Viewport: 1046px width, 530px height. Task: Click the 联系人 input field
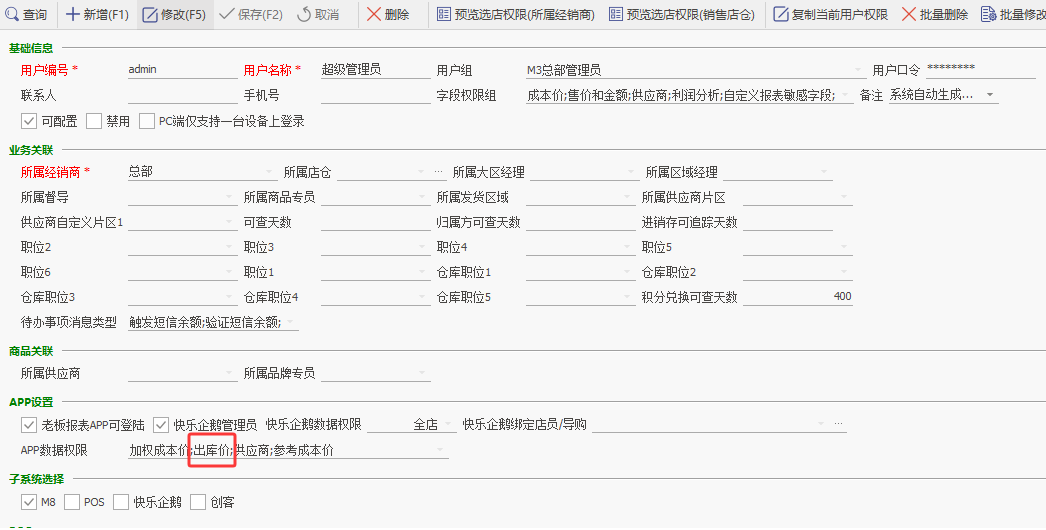click(x=182, y=95)
